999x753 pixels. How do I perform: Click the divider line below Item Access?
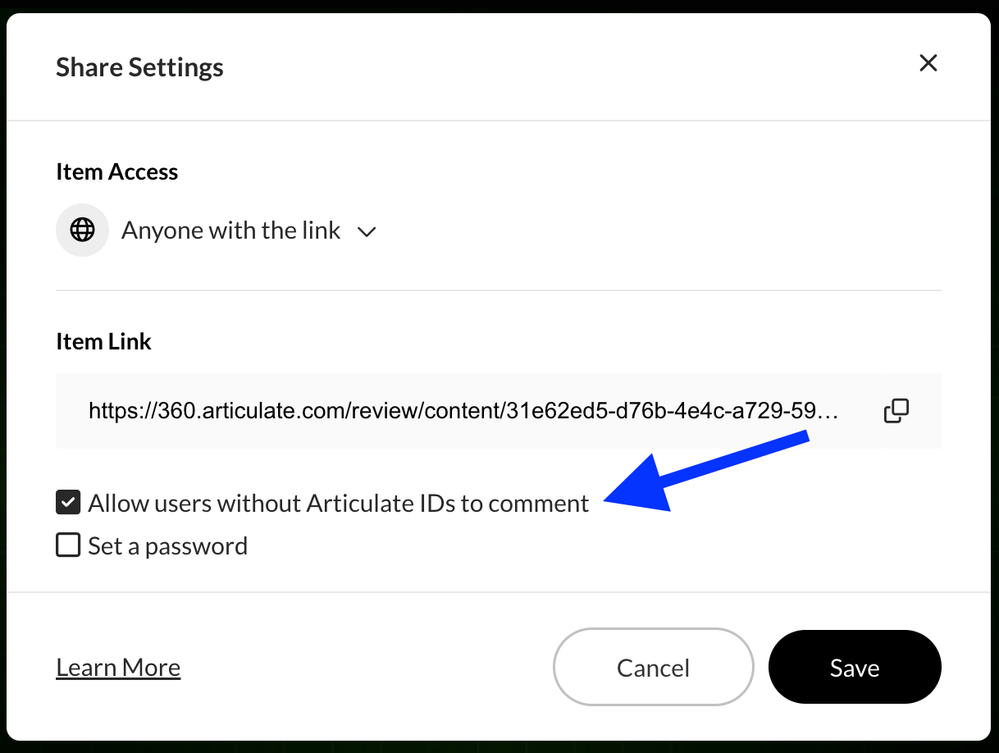pyautogui.click(x=498, y=290)
